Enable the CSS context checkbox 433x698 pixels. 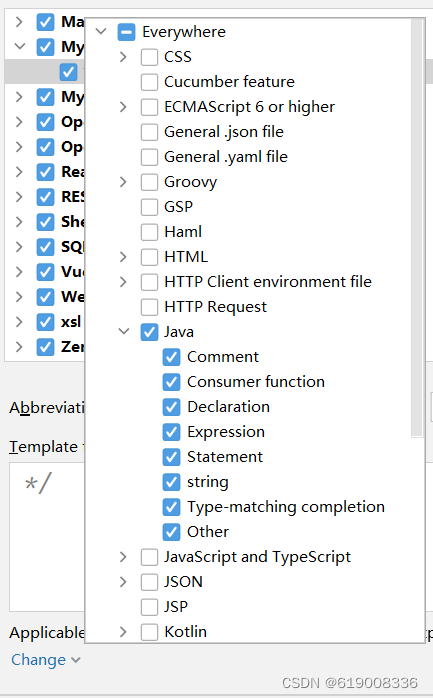coord(149,57)
